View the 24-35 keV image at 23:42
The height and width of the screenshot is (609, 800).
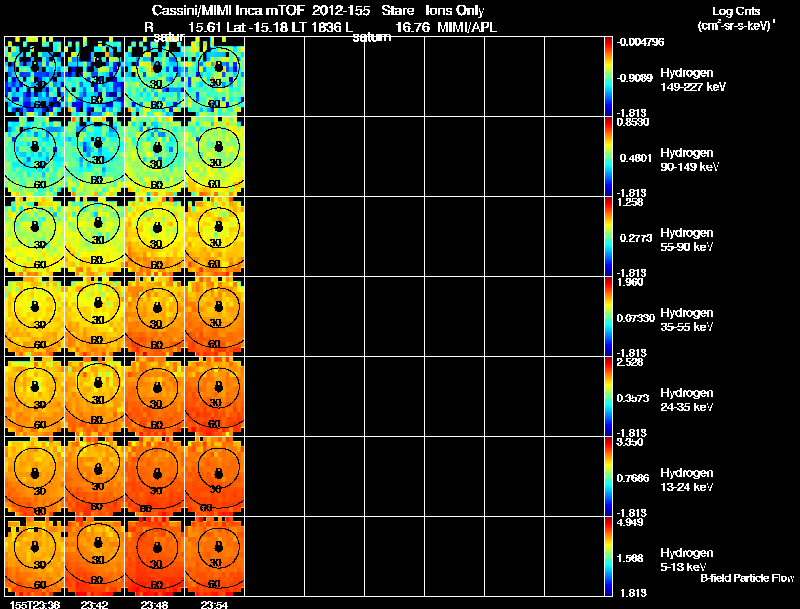pyautogui.click(x=94, y=396)
